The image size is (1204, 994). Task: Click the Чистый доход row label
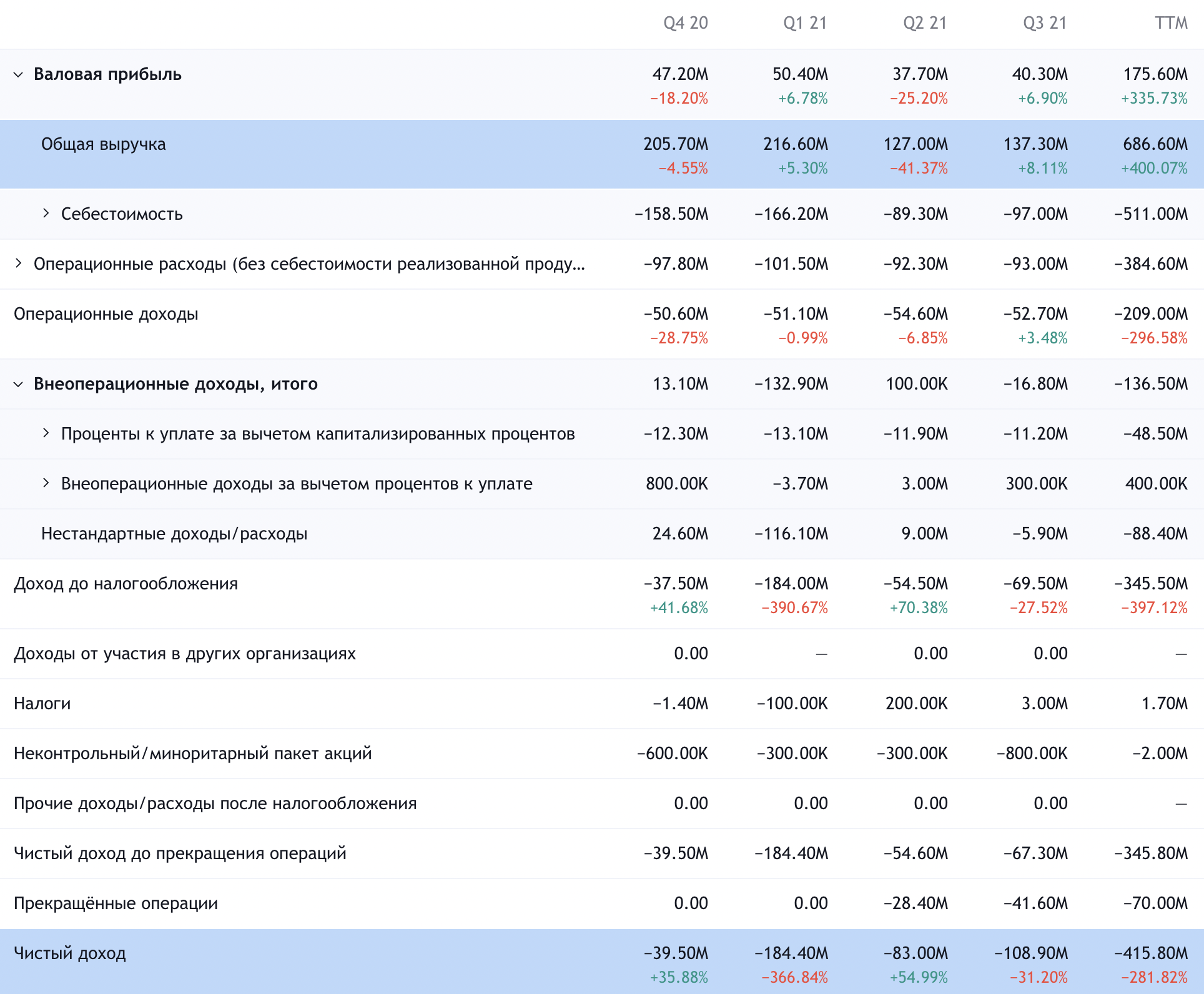tap(70, 953)
